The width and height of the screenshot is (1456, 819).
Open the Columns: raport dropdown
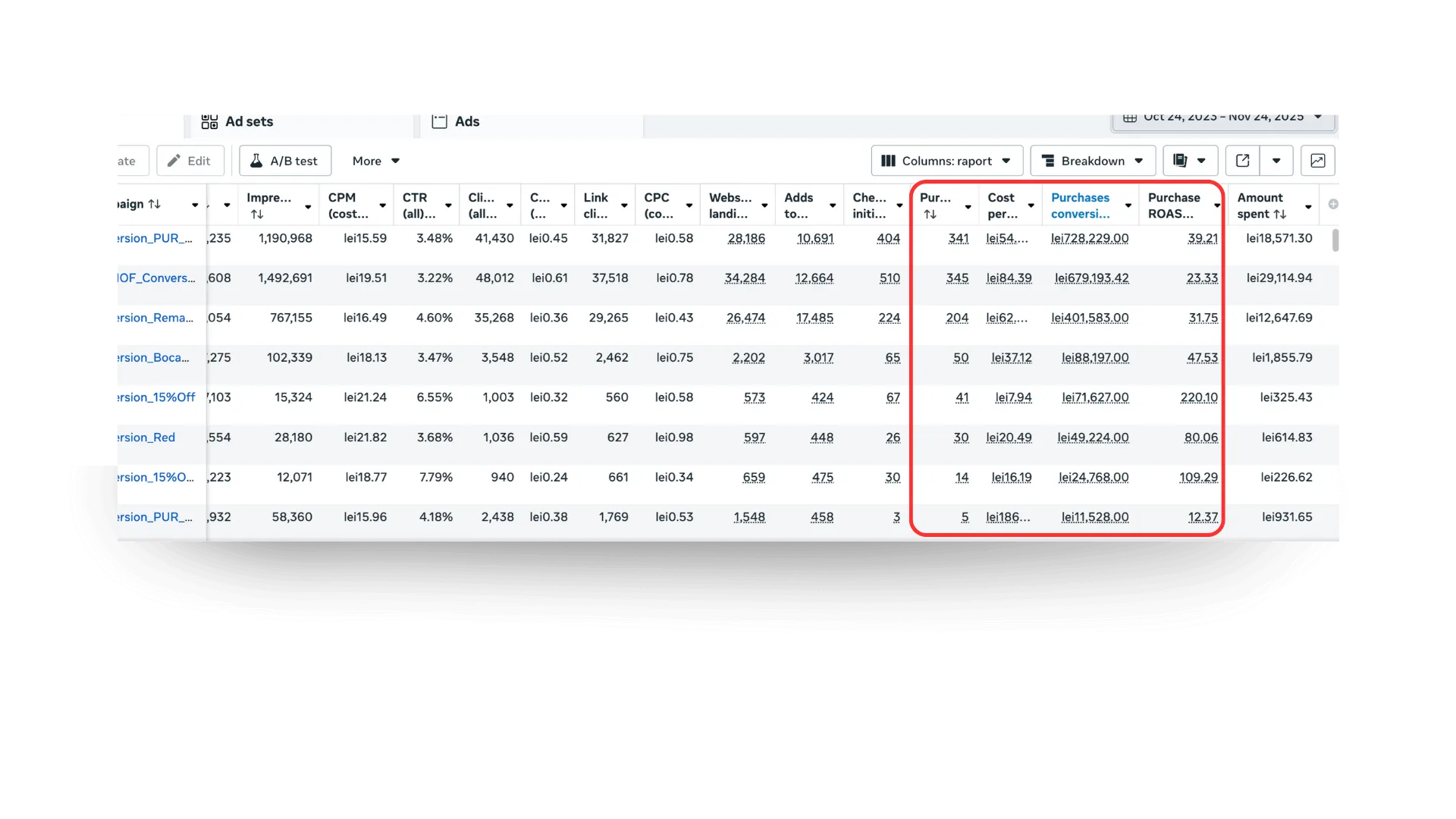click(946, 161)
